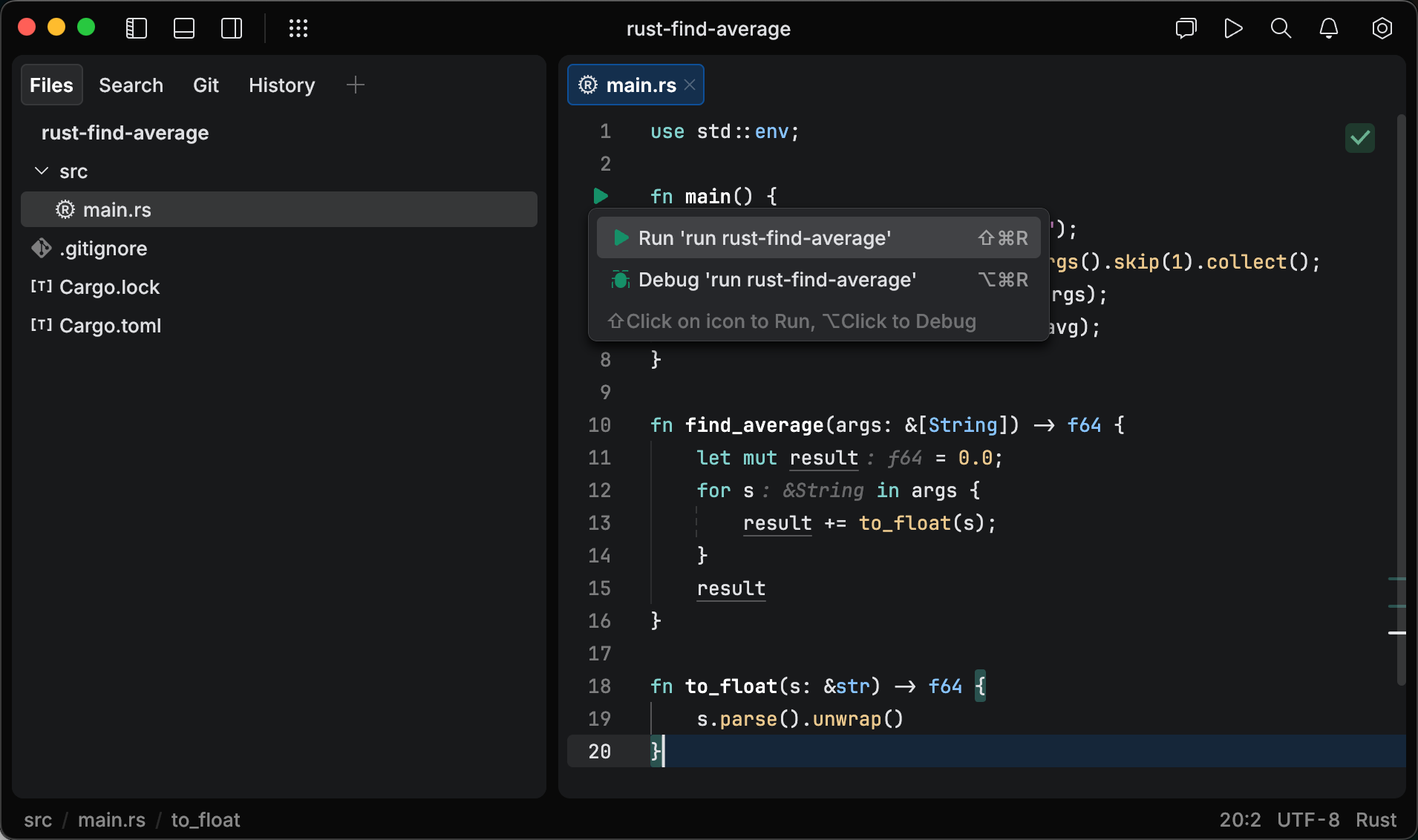Open the UTF-8 encoding selector
The image size is (1418, 840).
click(x=1307, y=819)
